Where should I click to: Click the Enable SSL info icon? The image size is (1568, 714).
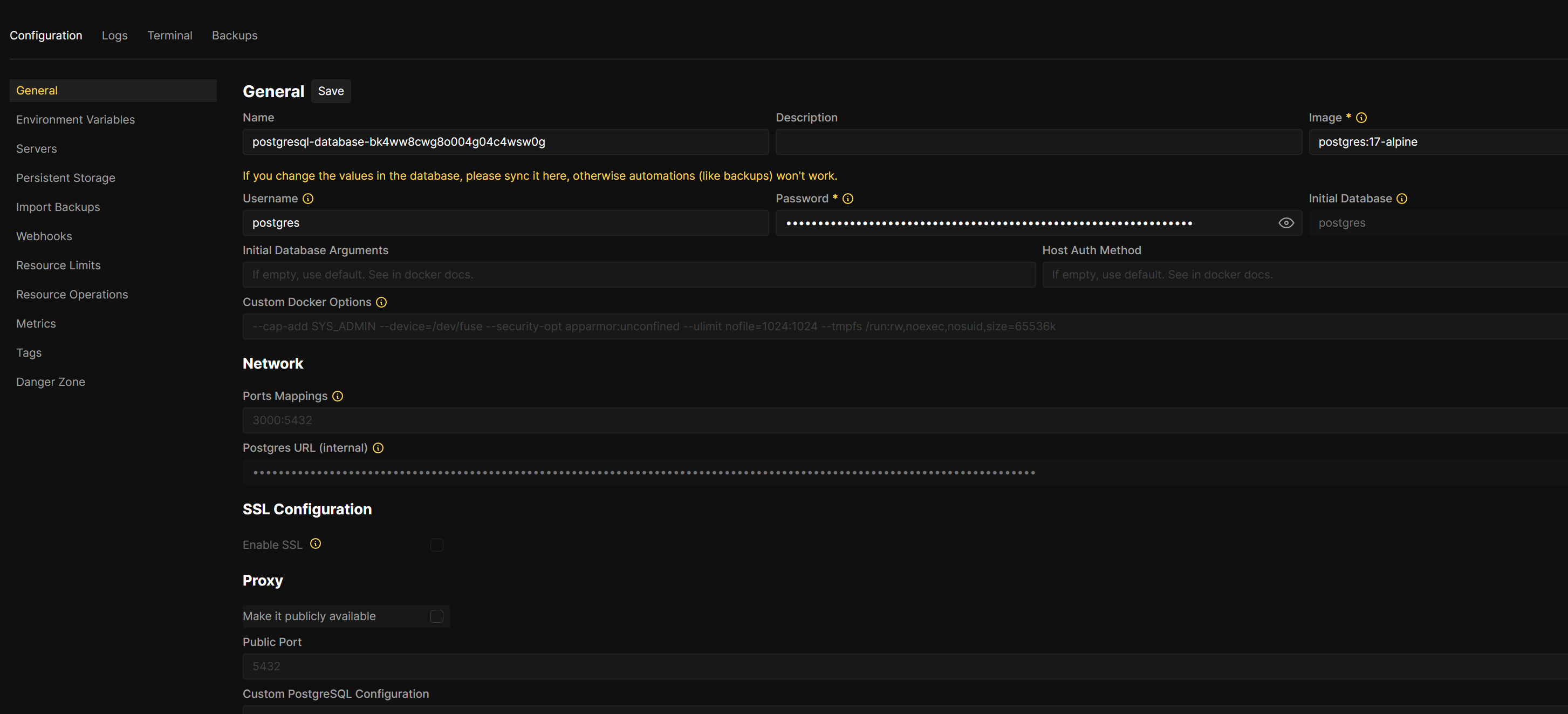tap(316, 543)
